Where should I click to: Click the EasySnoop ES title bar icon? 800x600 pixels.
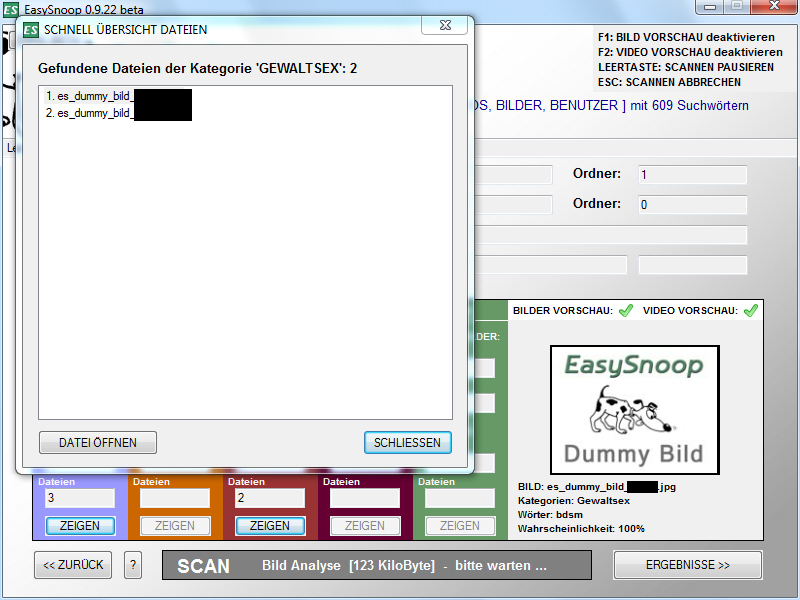point(11,9)
